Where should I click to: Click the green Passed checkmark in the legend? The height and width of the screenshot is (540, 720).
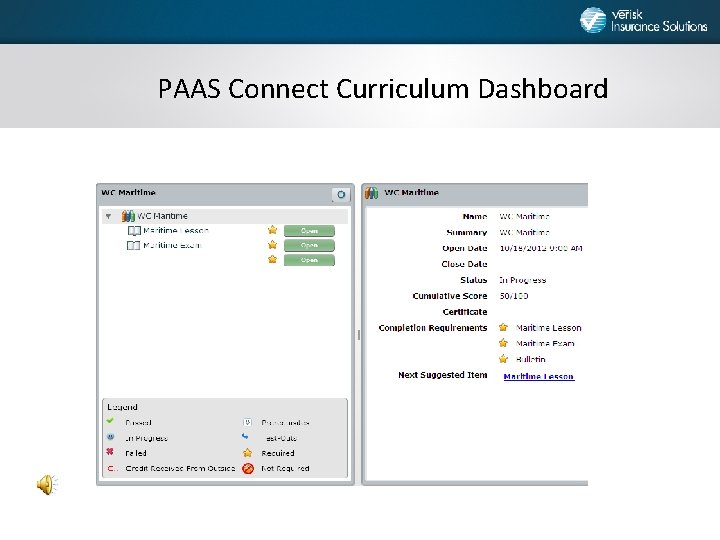(110, 421)
